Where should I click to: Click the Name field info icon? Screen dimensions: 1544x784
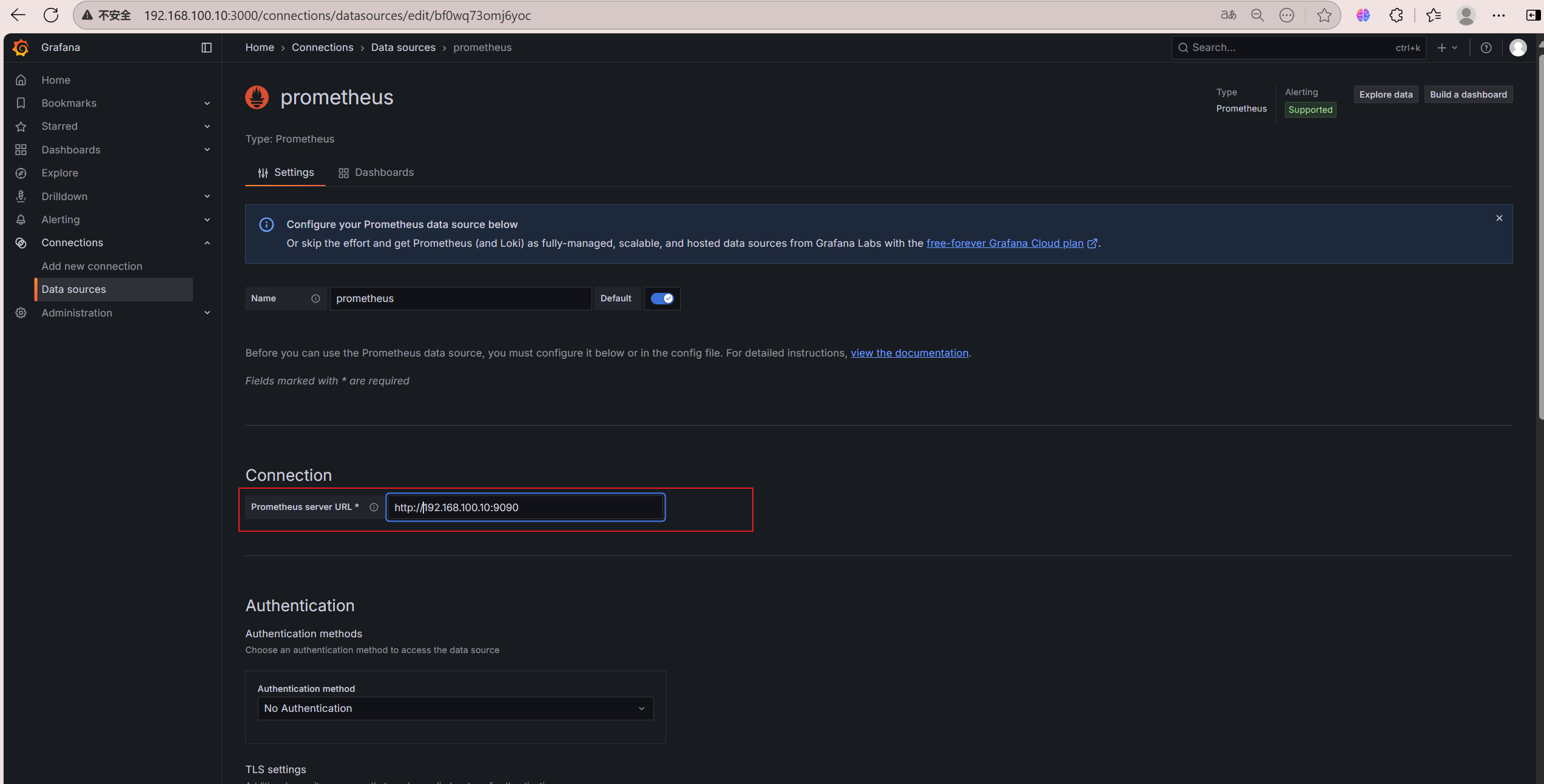point(315,298)
